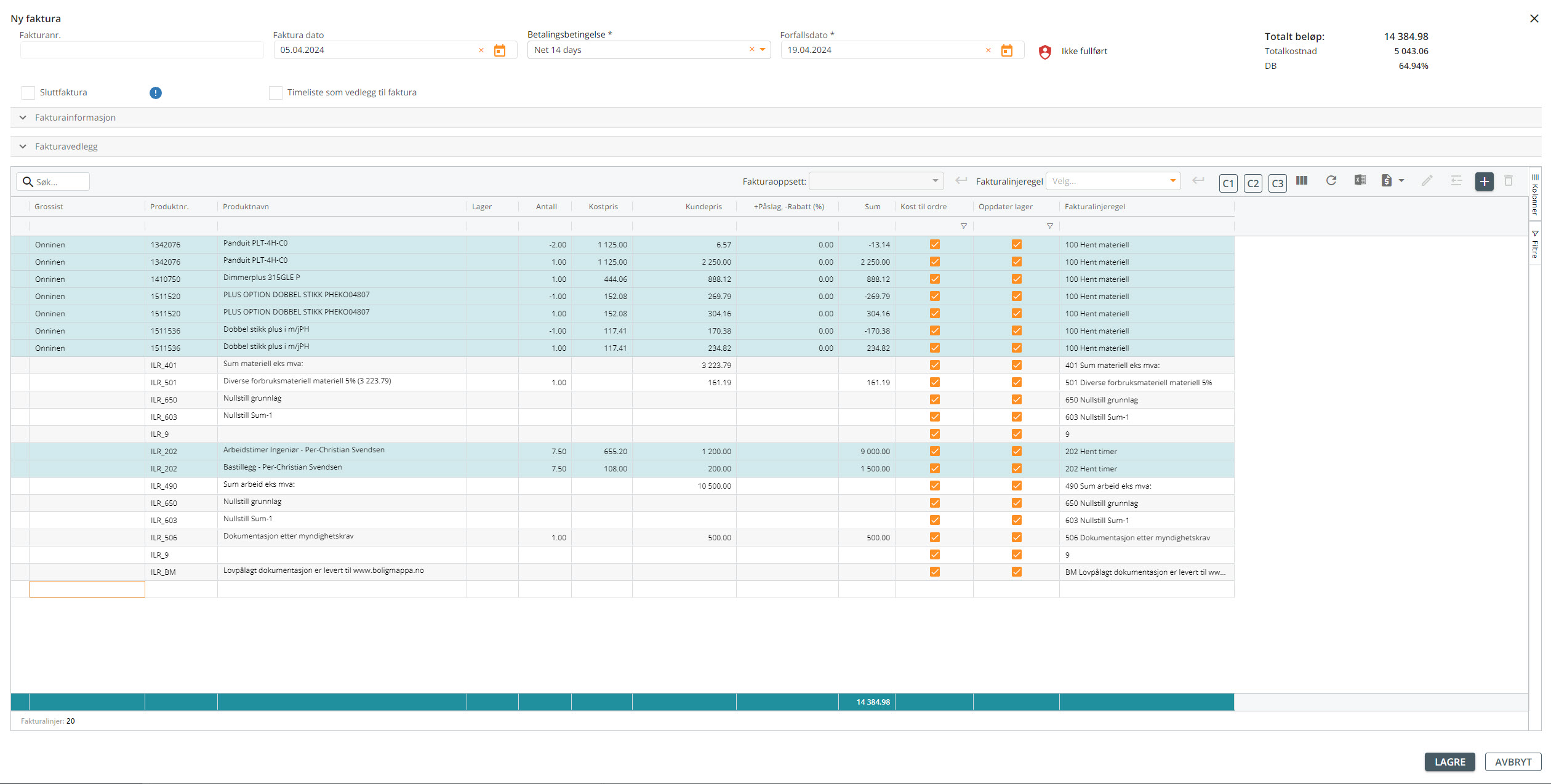1551x784 pixels.
Task: Open the Fakturalinjeregel Velg dropdown
Action: (x=1173, y=181)
